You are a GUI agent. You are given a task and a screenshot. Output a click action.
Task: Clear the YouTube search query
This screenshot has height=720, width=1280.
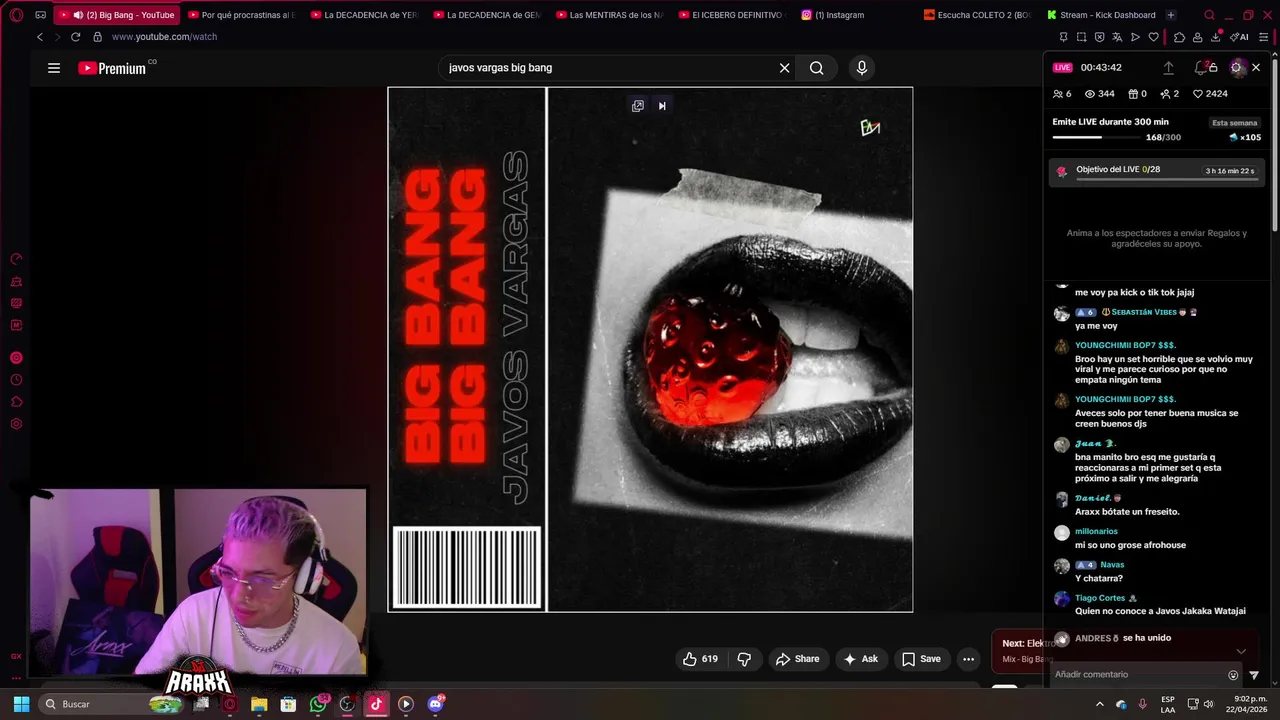[x=785, y=68]
